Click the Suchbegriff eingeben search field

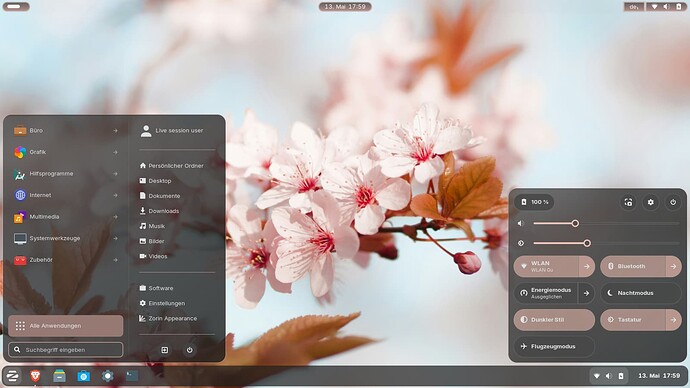[66, 350]
